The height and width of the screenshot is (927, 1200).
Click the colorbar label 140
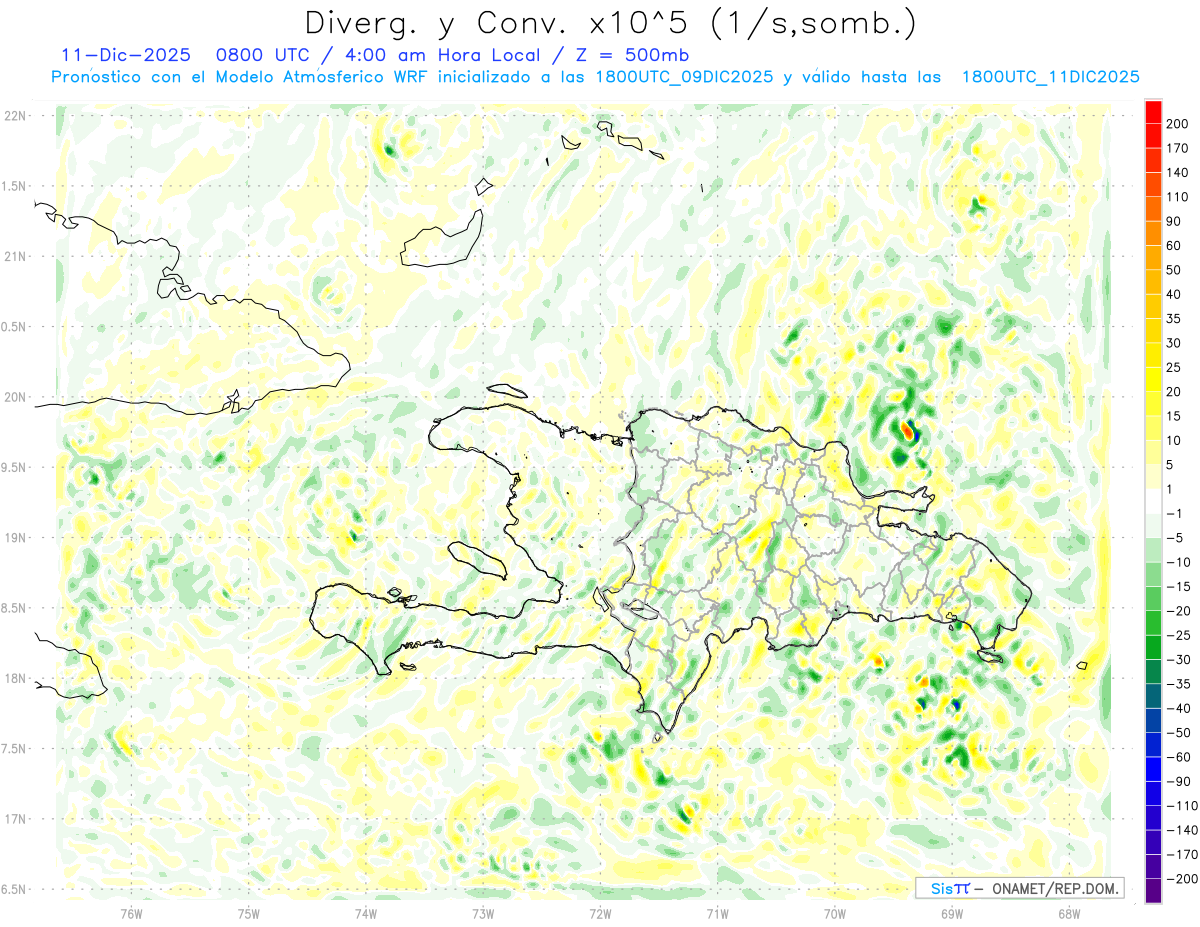click(1179, 172)
